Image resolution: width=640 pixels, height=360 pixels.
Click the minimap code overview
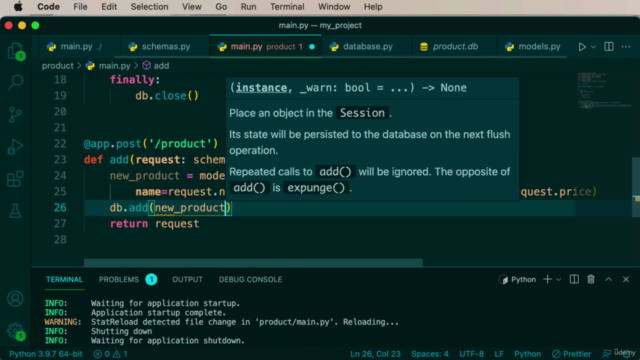(603, 91)
